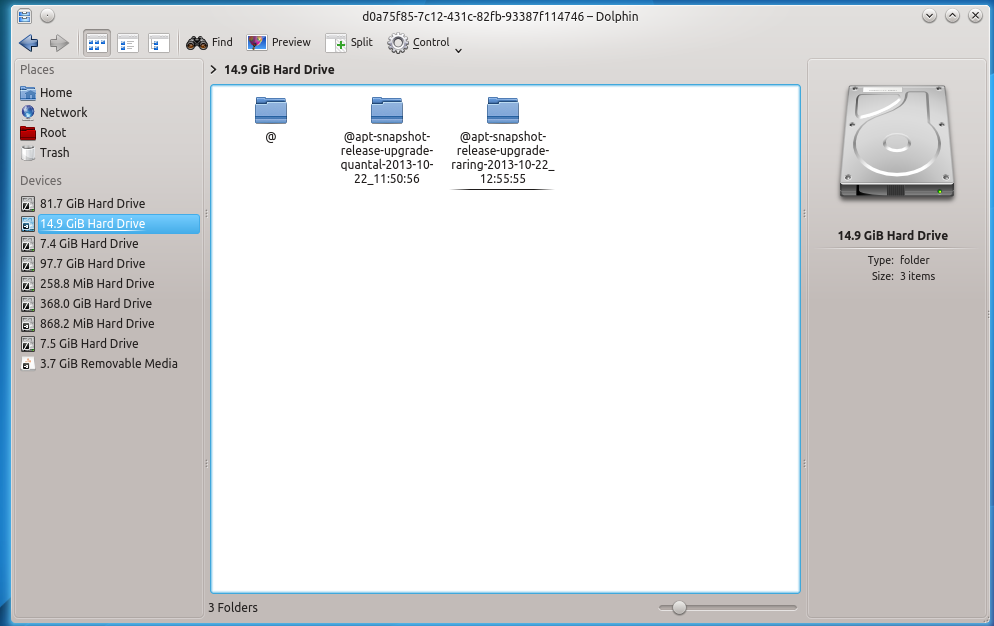Toggle Preview in the toolbar
The width and height of the screenshot is (994, 626).
pos(279,42)
